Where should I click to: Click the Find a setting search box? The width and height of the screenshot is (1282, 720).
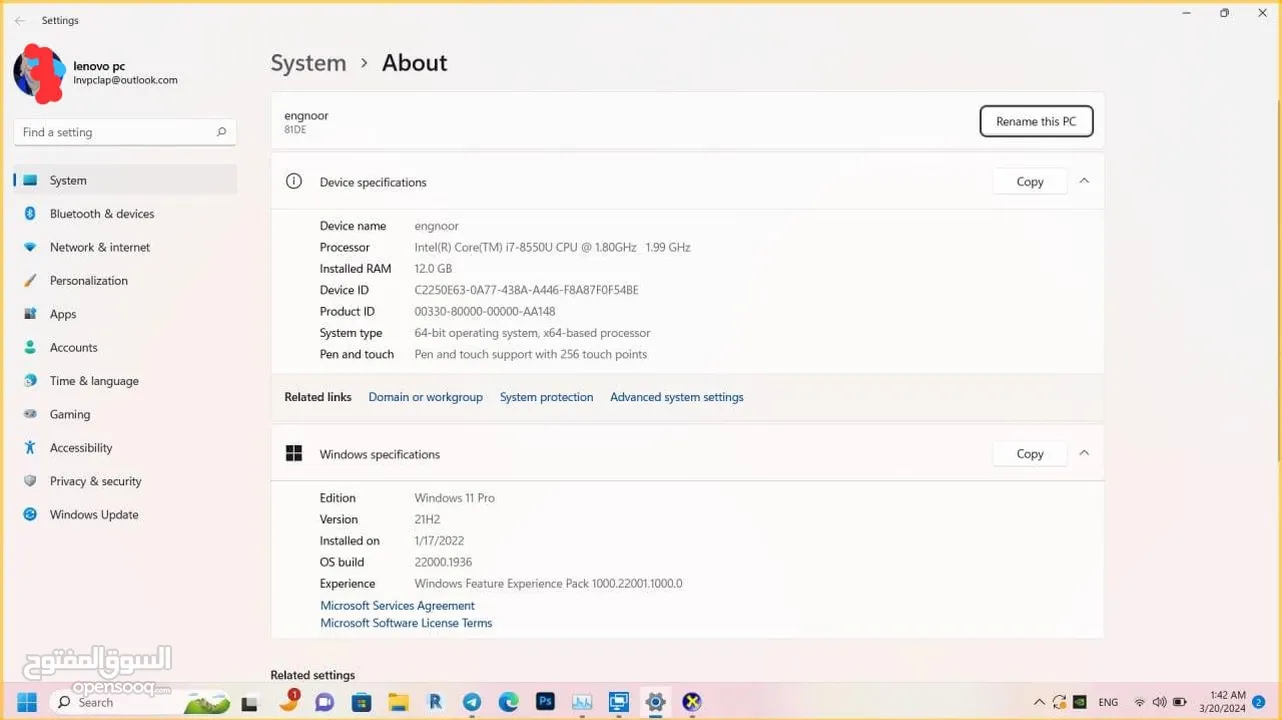tap(125, 132)
